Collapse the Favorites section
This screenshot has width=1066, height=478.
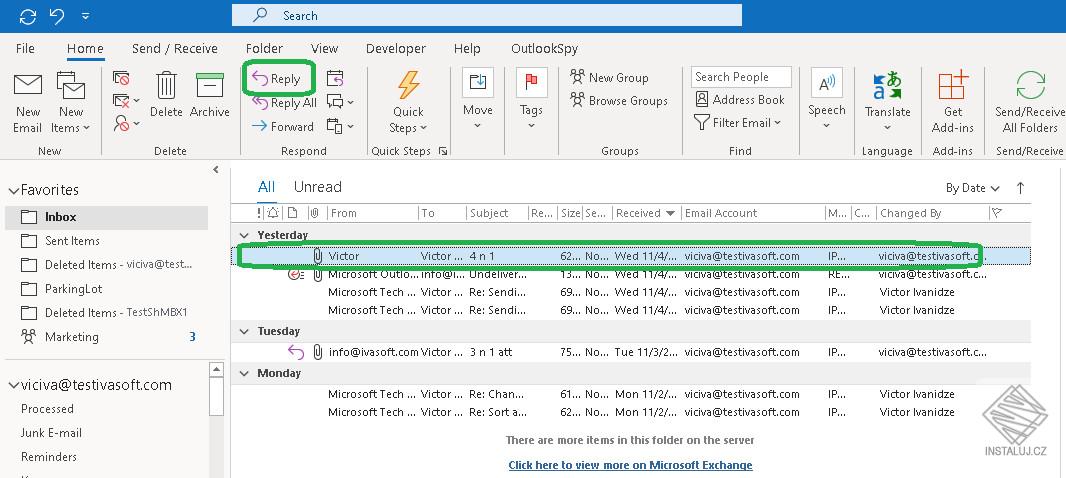tap(14, 190)
